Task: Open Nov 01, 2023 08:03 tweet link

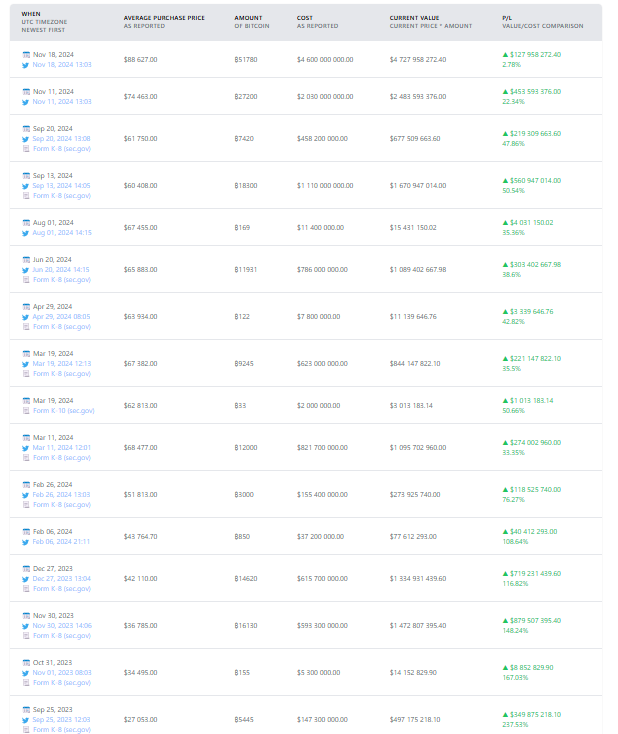Action: tap(62, 673)
